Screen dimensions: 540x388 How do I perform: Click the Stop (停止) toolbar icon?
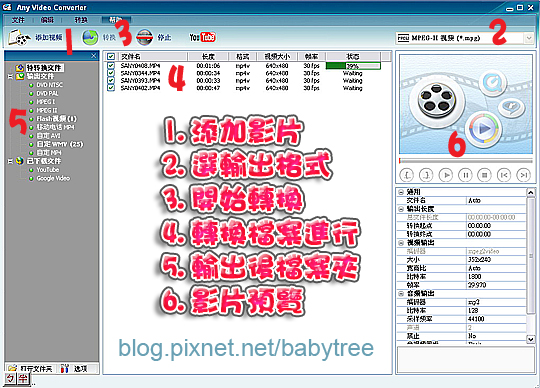coord(144,37)
